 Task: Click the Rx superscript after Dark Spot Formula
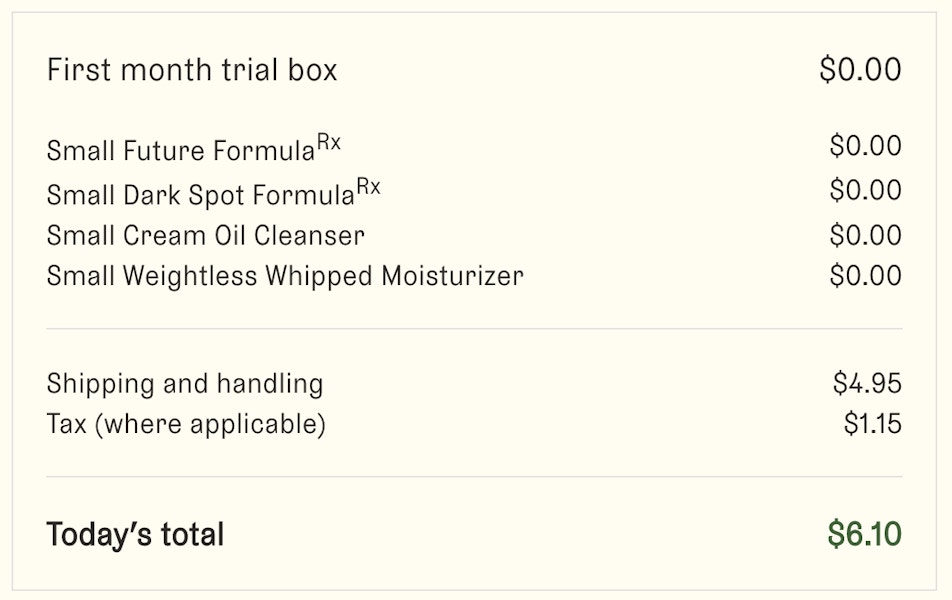point(369,186)
